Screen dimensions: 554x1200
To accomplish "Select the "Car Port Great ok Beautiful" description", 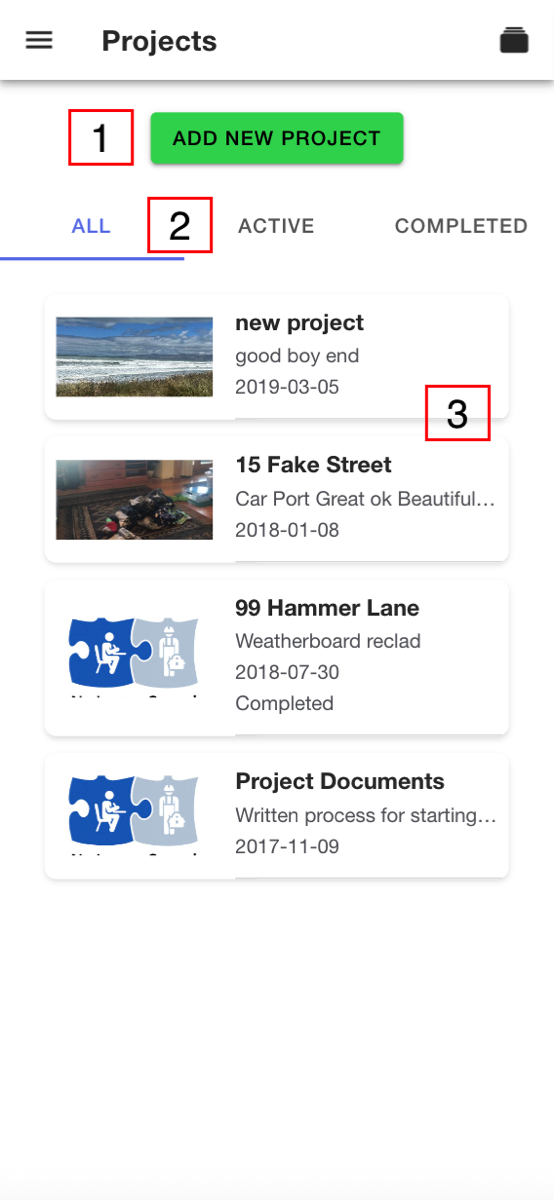I will click(366, 498).
